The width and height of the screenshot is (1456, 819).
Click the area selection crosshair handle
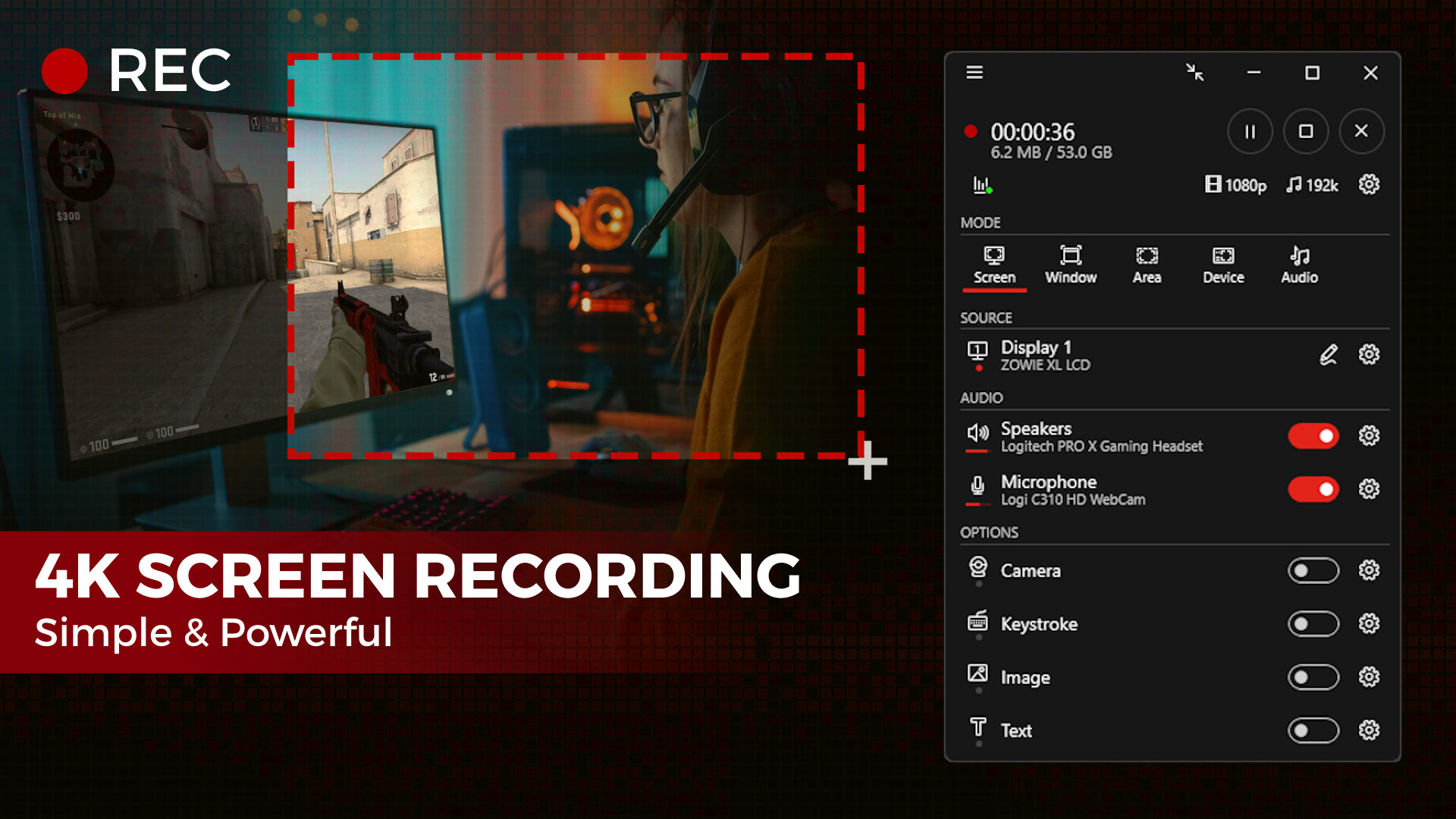(866, 460)
